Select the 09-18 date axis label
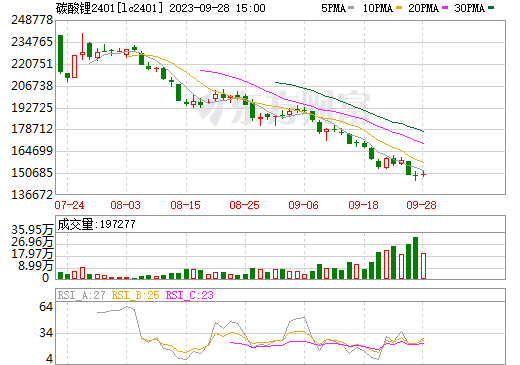This screenshot has width=520, height=365. tap(363, 205)
